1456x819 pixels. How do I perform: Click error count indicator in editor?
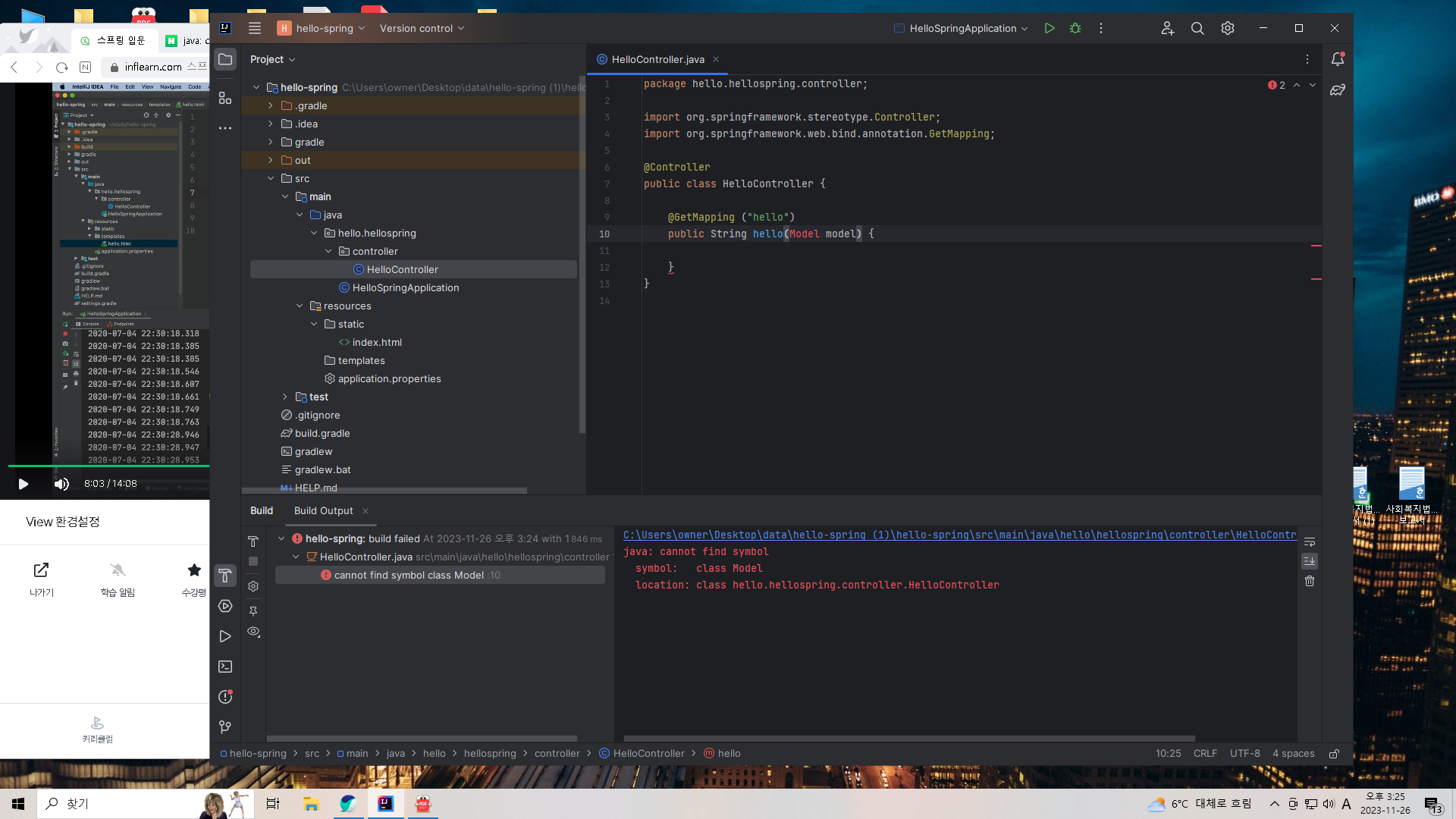(1276, 85)
